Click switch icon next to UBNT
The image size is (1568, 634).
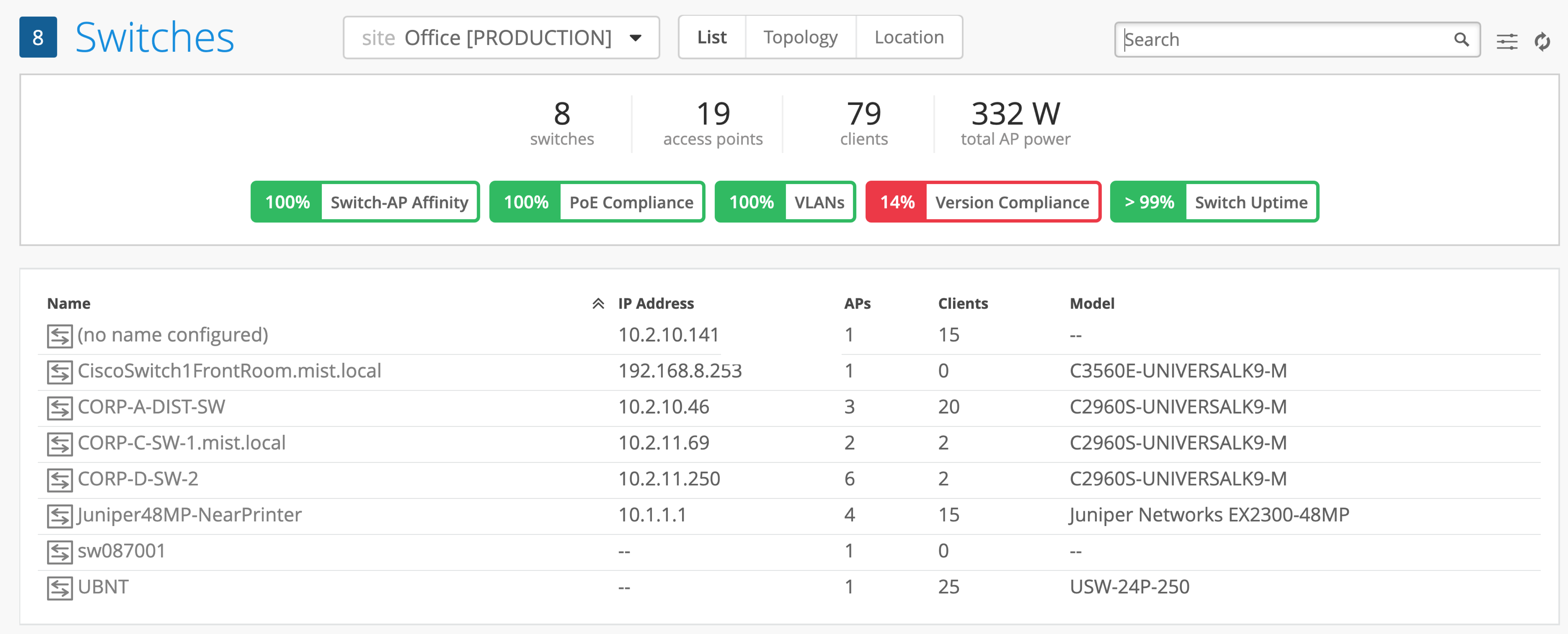point(60,588)
